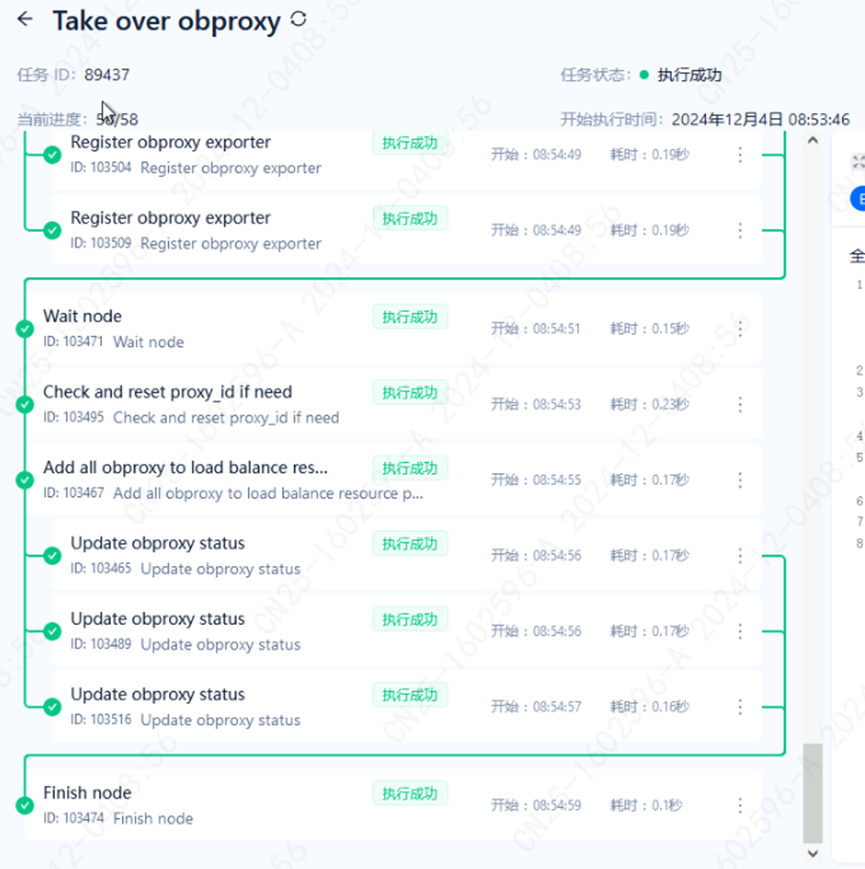865x869 pixels.
Task: Open the three-dot menu on the Finish node row
Action: coord(740,805)
